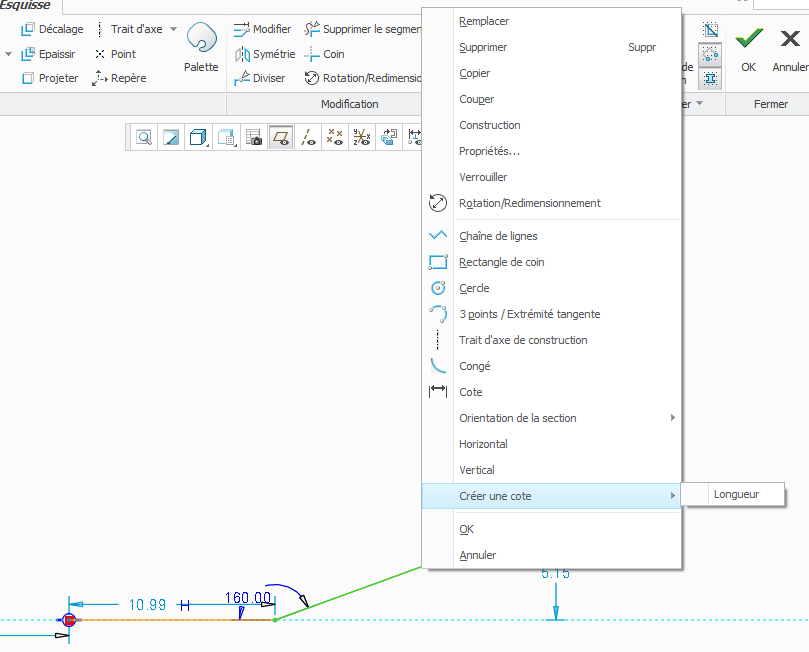
Task: Select the Diviser divide tool
Action: tap(260, 78)
